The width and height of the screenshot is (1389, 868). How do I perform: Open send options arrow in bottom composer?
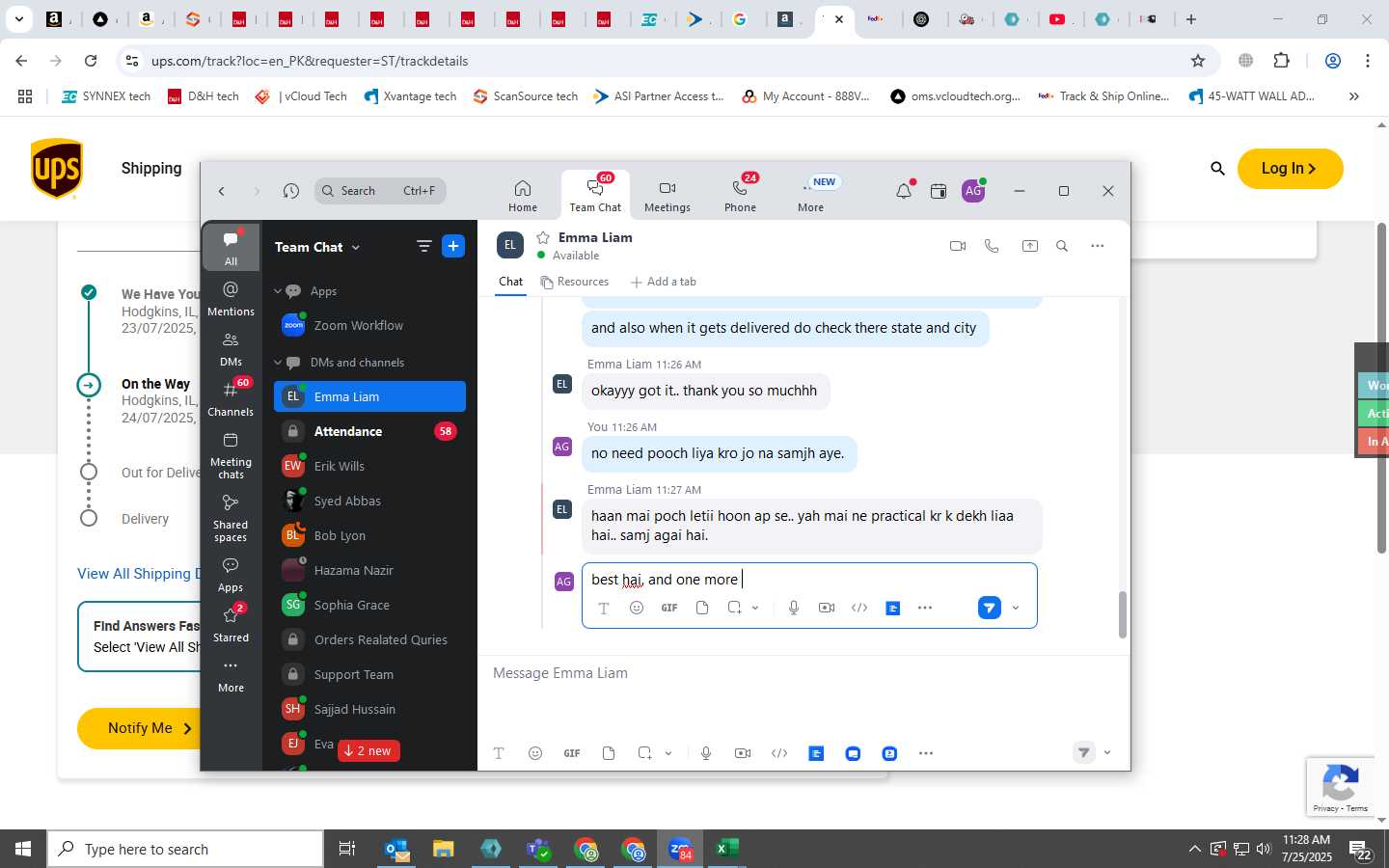click(1107, 753)
